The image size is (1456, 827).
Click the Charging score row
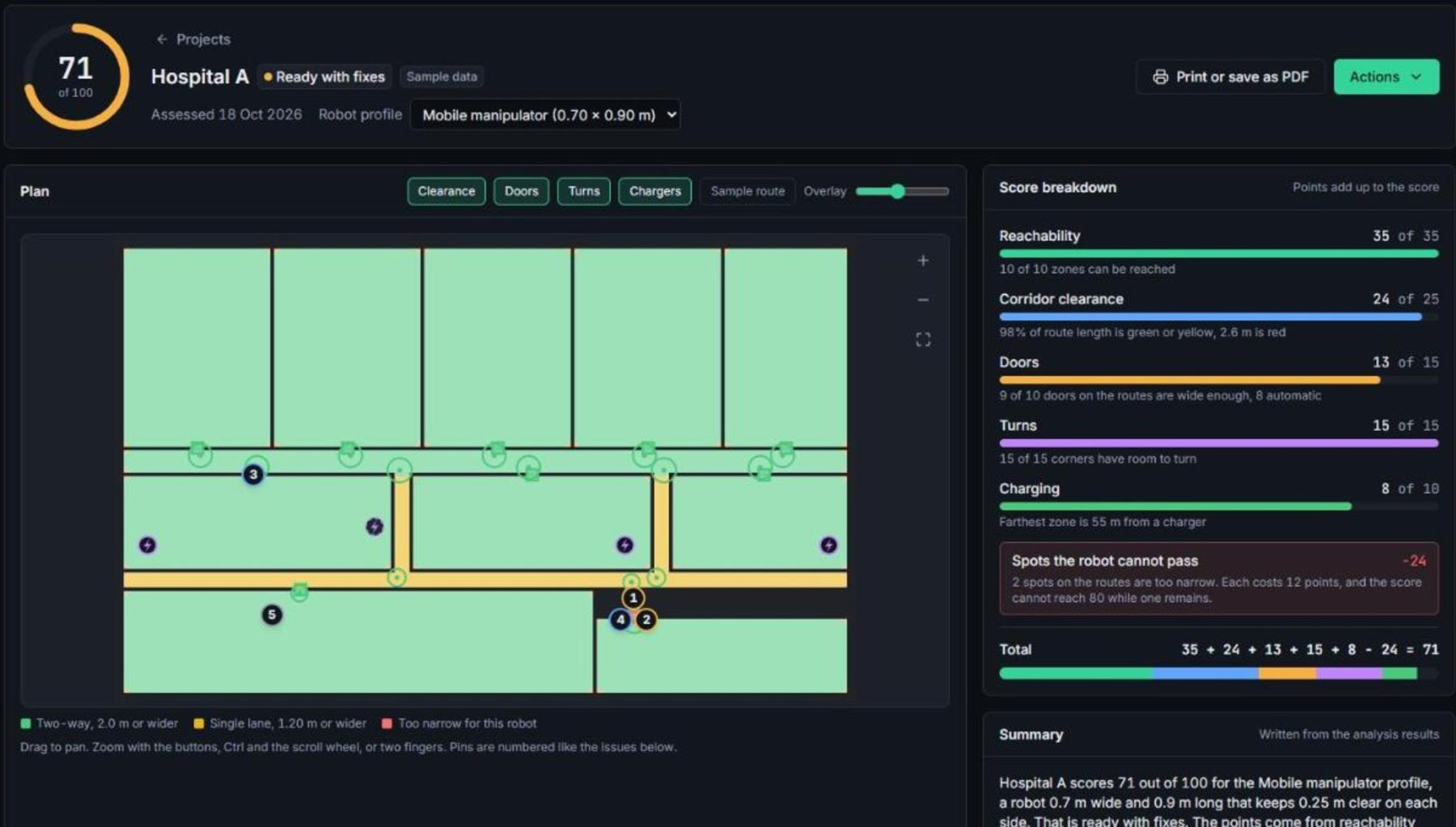[x=1218, y=504]
